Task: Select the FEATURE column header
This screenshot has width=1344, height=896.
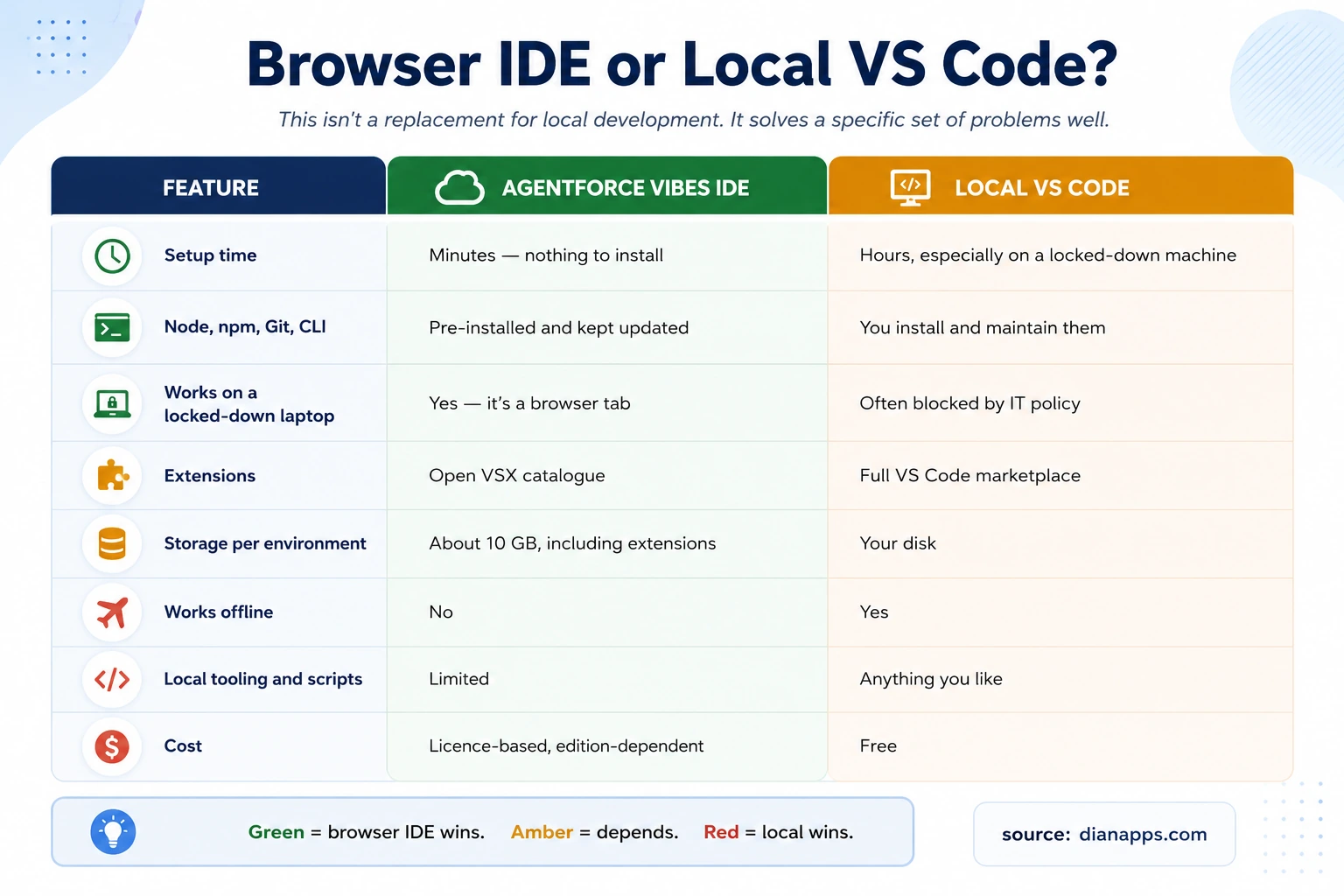Action: click(219, 185)
